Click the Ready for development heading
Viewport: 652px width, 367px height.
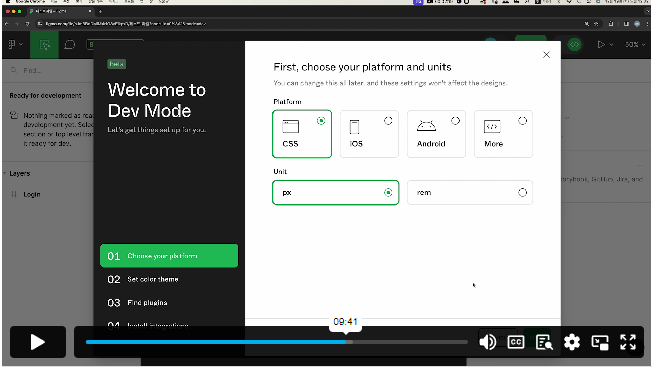(45, 96)
